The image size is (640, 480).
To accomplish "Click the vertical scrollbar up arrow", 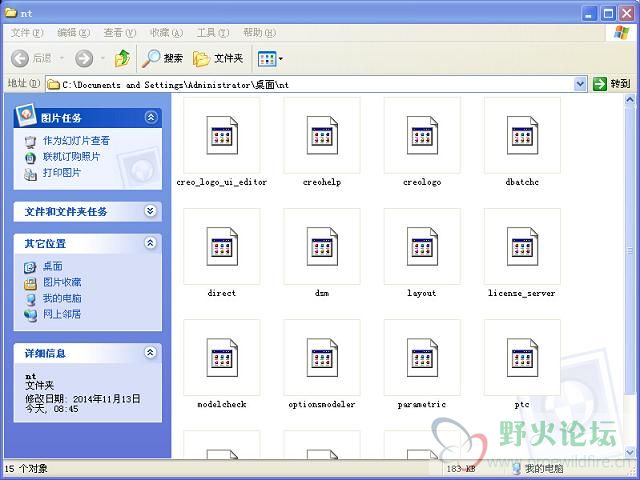I will click(630, 99).
